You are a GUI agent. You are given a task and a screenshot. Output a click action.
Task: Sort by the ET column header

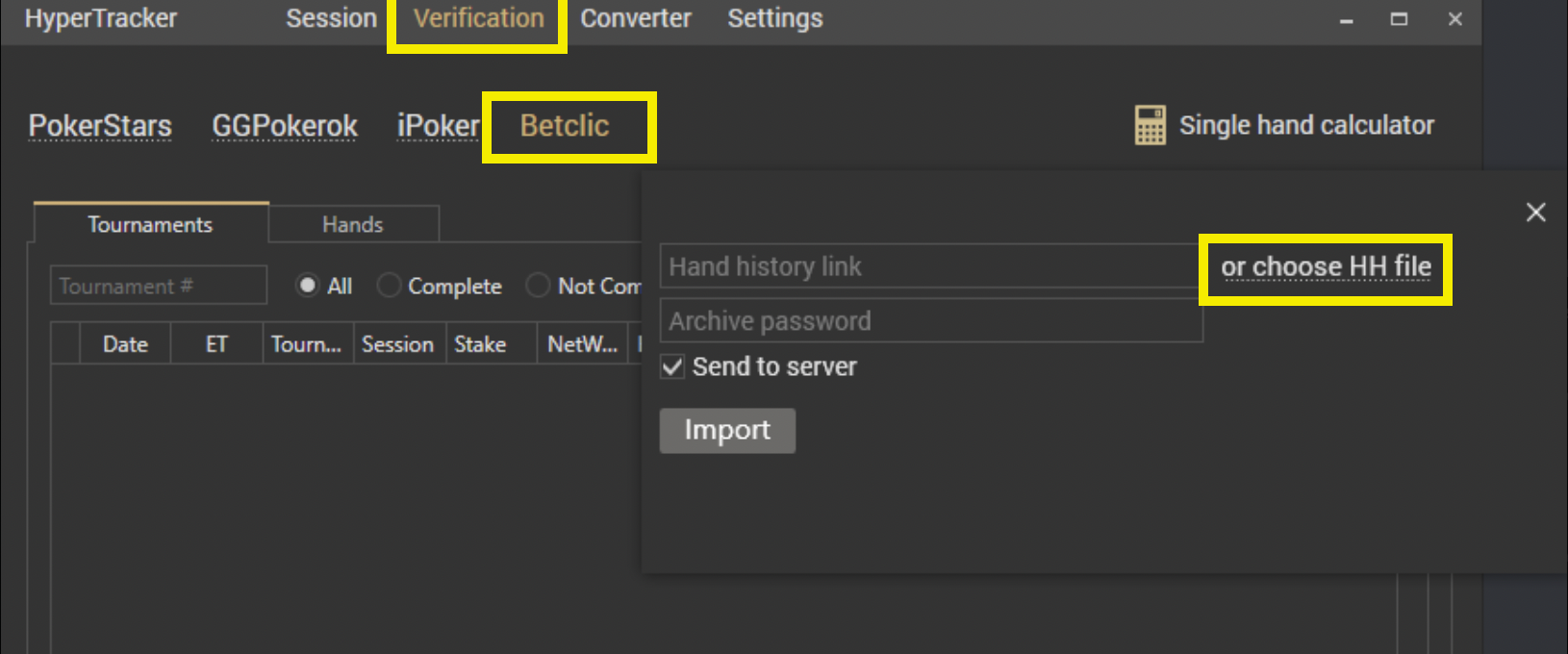point(216,344)
